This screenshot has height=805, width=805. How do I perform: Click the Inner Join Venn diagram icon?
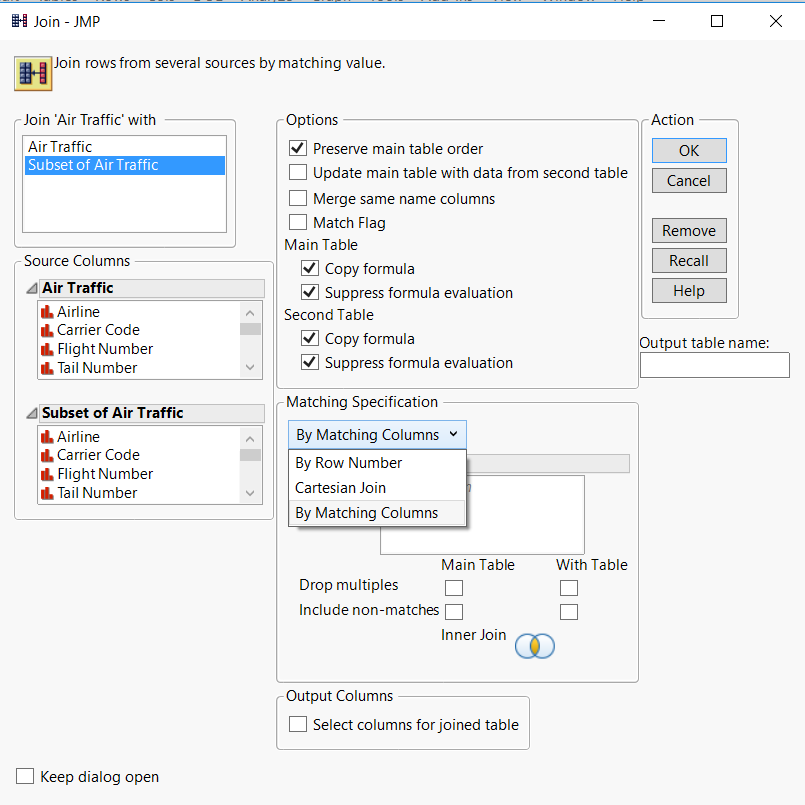(x=534, y=646)
